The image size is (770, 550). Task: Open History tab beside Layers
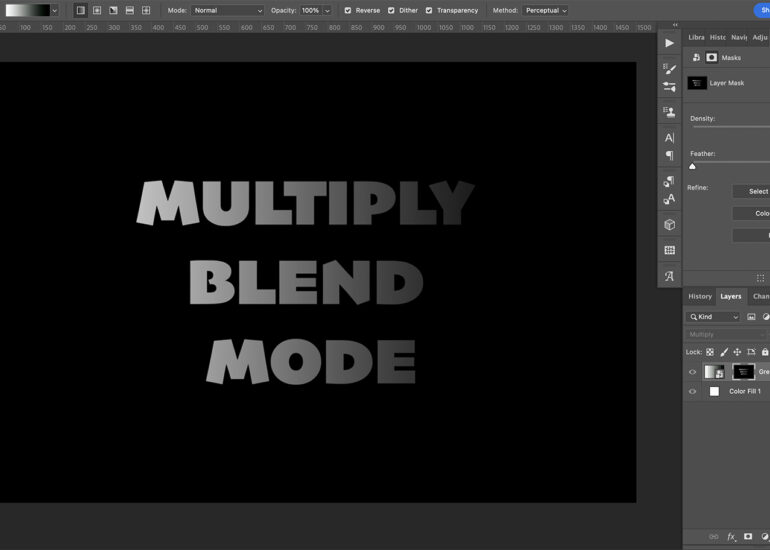click(x=700, y=297)
